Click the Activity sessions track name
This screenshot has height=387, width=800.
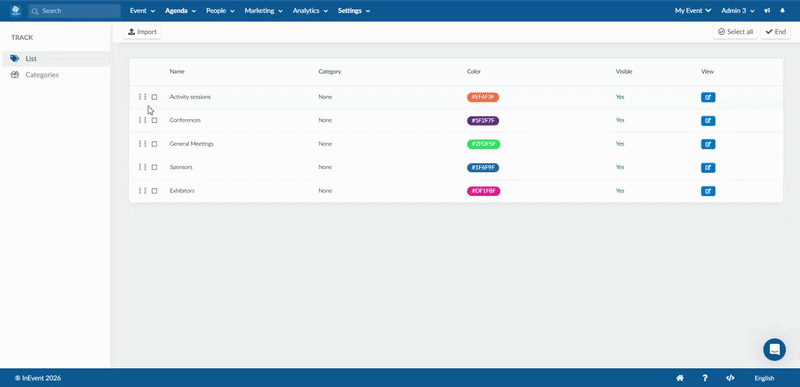pos(190,97)
